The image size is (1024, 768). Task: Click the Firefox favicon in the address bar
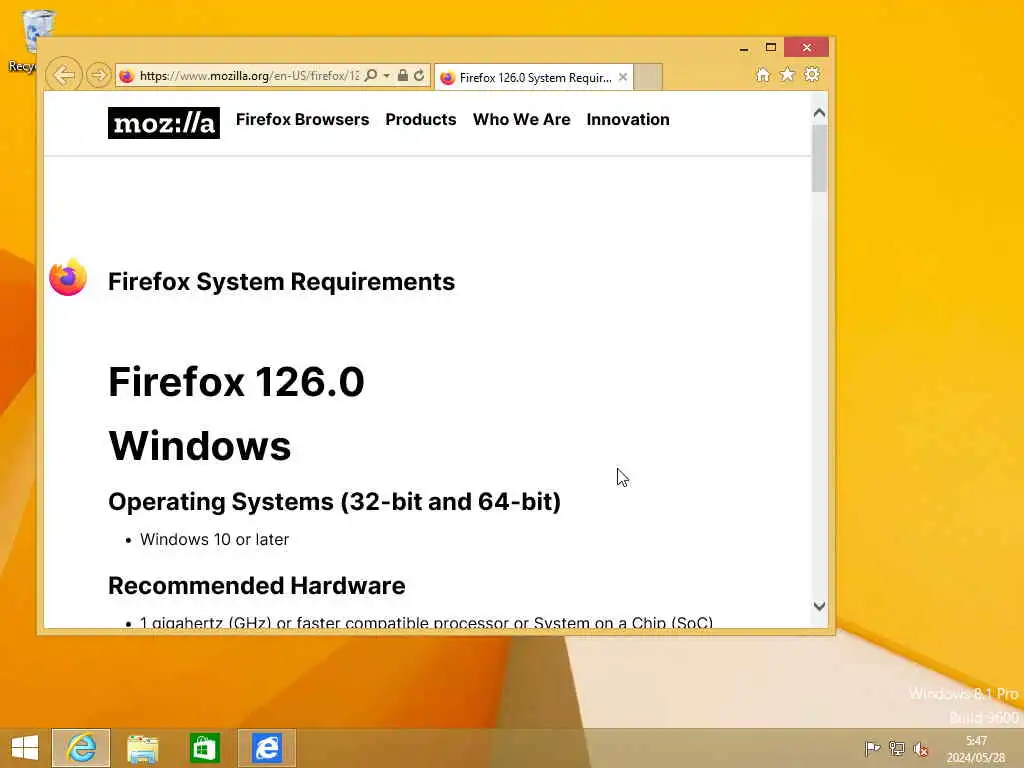coord(127,76)
